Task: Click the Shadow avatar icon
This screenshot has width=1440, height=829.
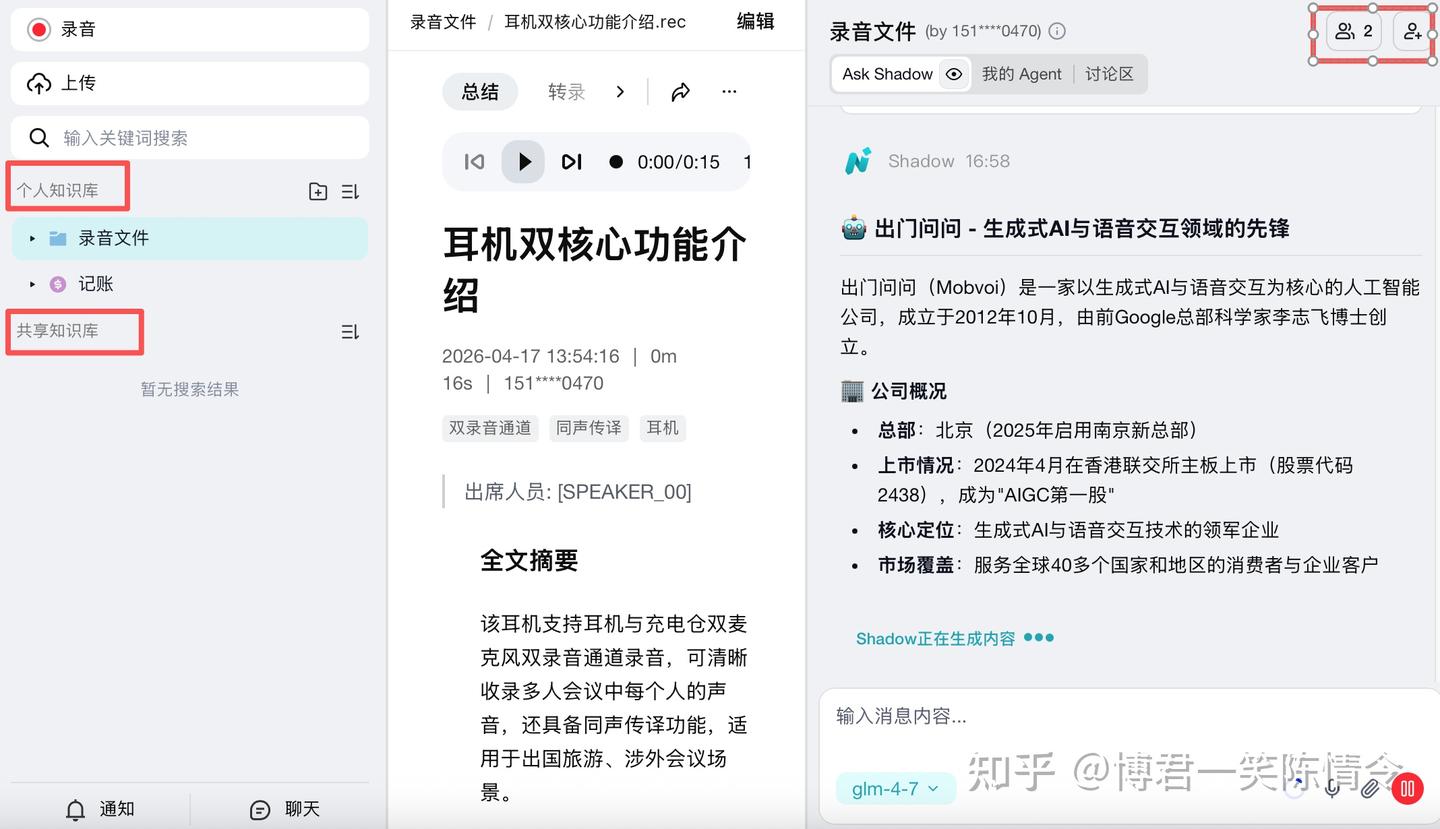Action: coord(857,161)
